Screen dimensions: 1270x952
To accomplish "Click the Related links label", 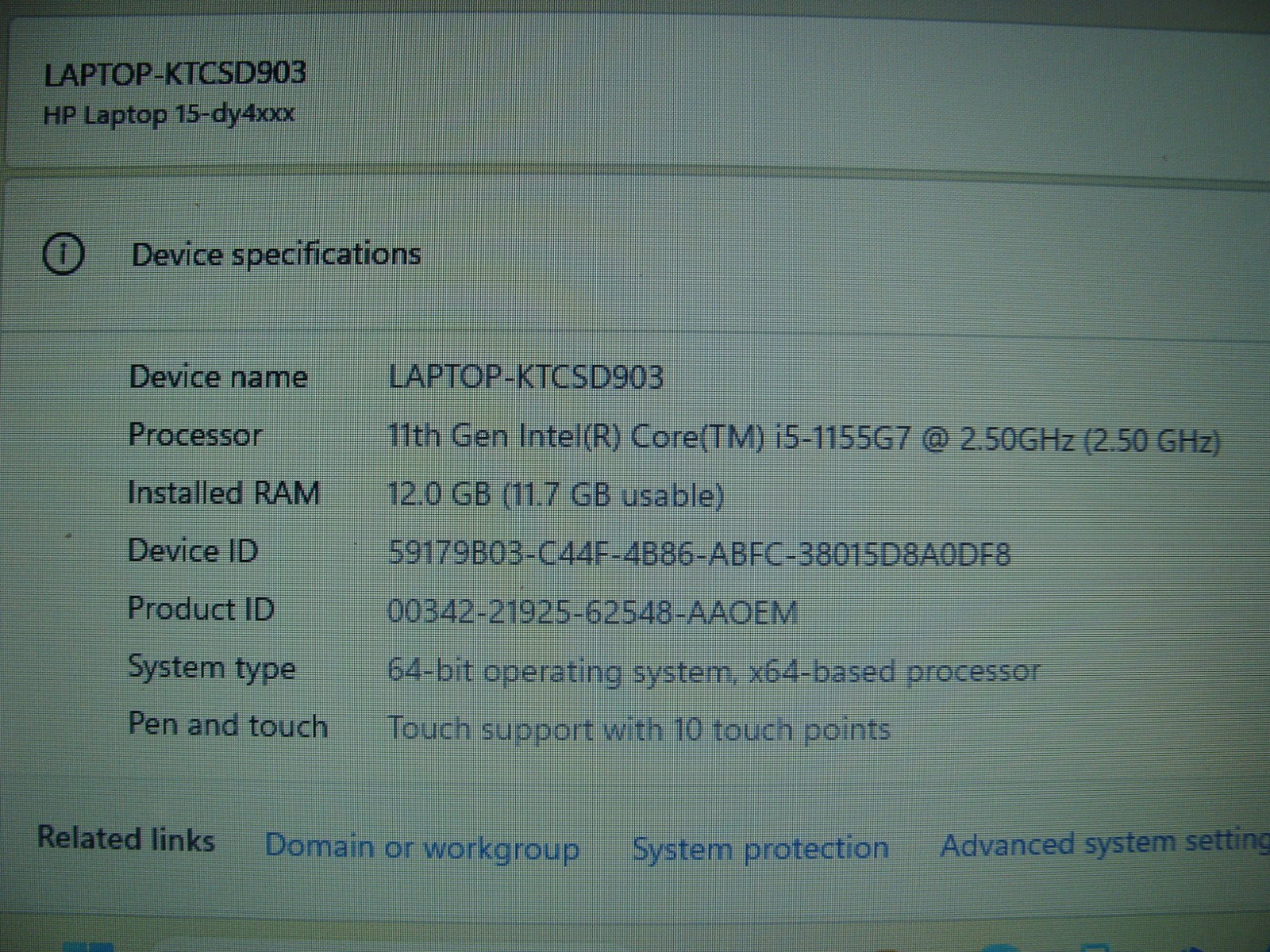I will (126, 839).
